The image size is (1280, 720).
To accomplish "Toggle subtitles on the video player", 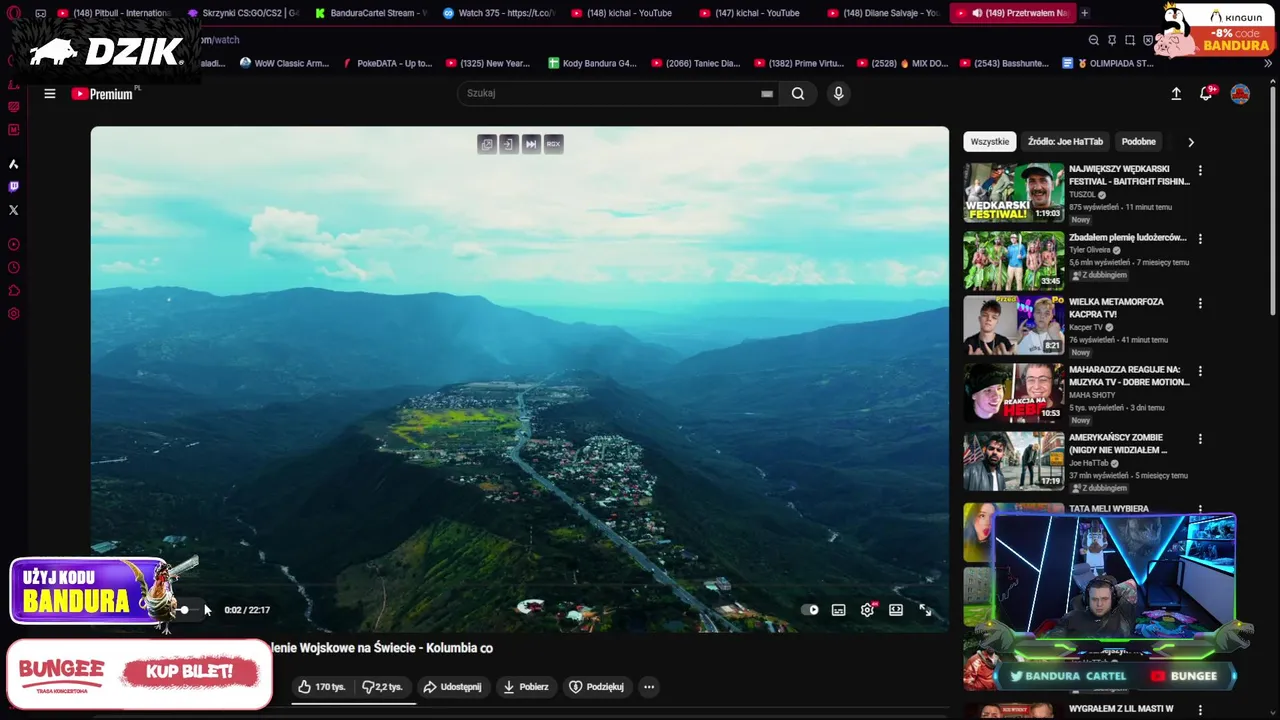I will [x=838, y=610].
